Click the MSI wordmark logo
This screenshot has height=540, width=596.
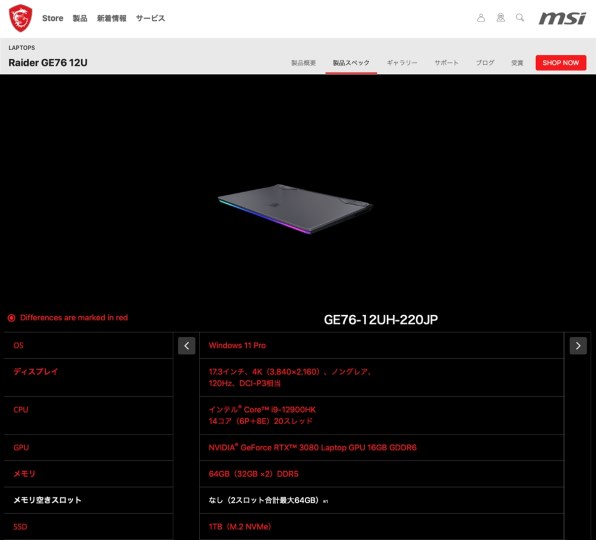[562, 18]
